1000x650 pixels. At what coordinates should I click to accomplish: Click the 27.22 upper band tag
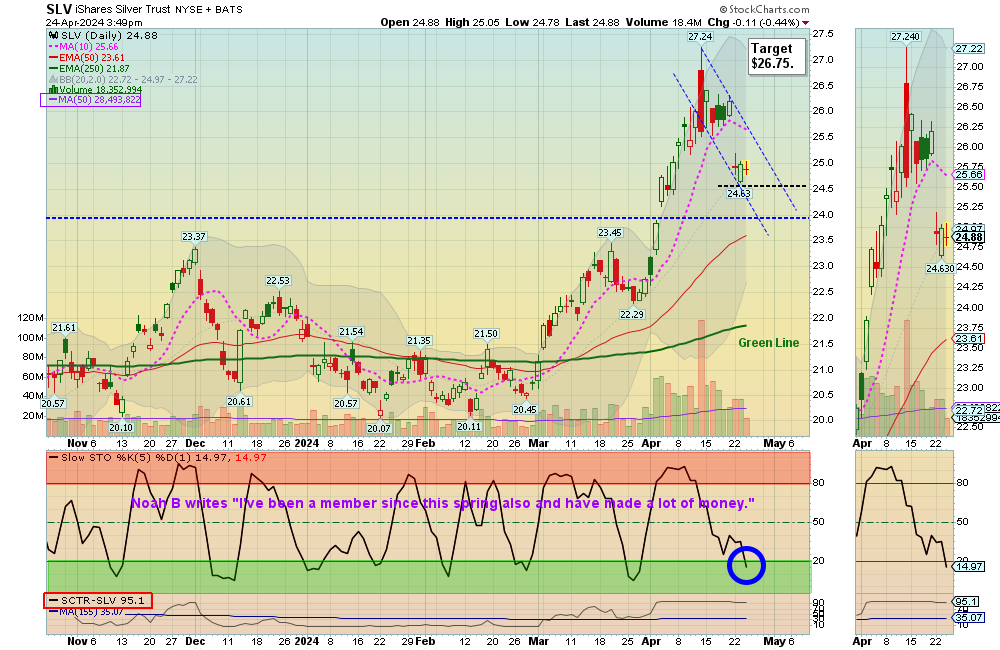coord(969,49)
